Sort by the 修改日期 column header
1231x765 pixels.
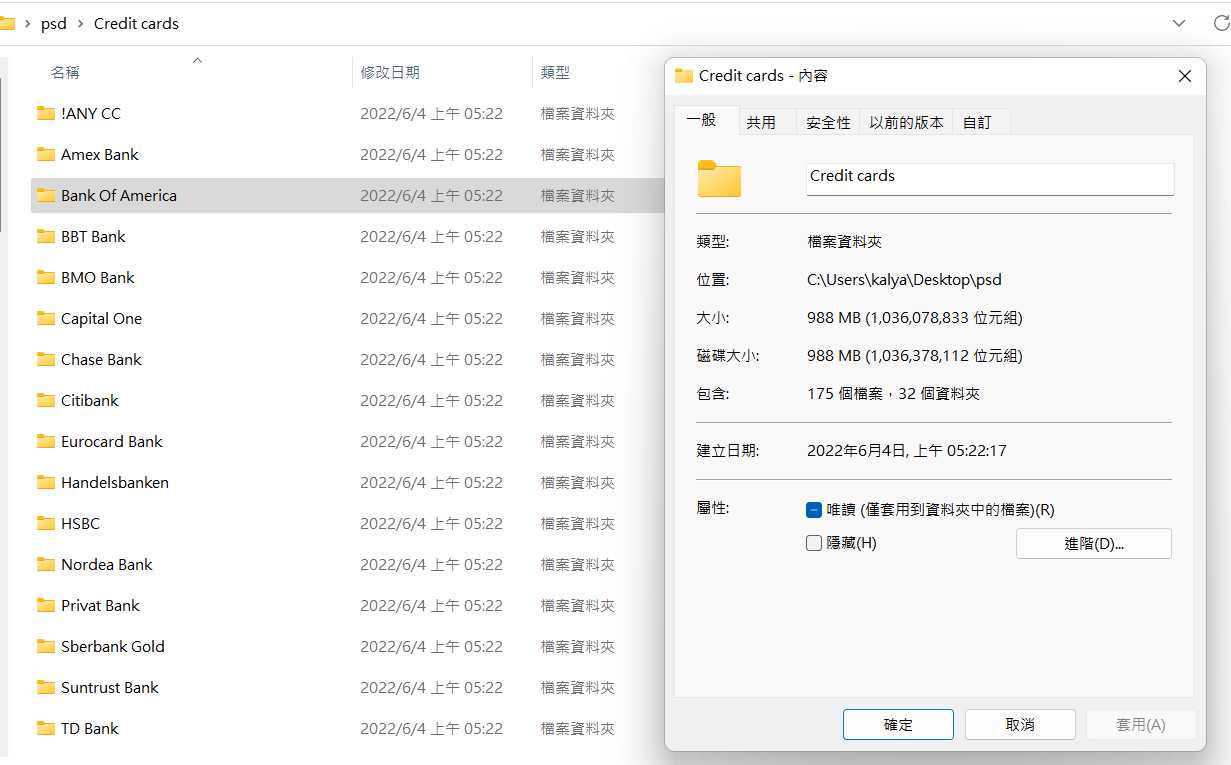pyautogui.click(x=390, y=72)
